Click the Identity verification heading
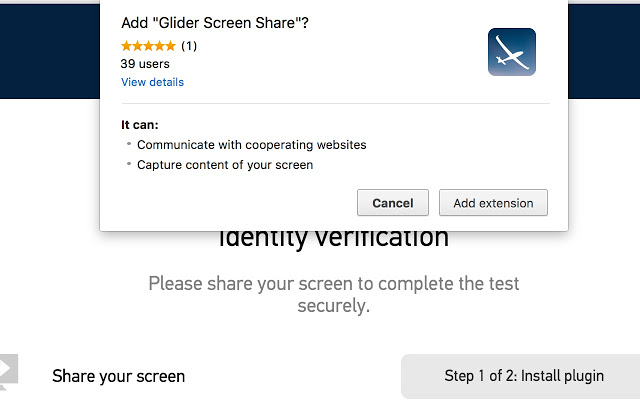The height and width of the screenshot is (400, 640). point(333,240)
